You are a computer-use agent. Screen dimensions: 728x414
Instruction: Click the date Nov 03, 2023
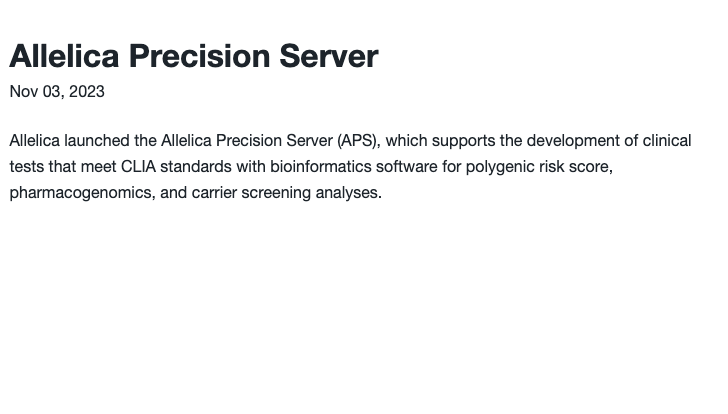(x=57, y=91)
